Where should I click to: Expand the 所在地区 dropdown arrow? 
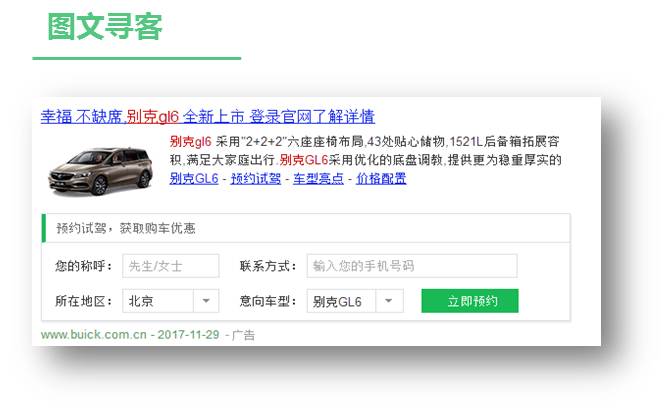[x=206, y=301]
